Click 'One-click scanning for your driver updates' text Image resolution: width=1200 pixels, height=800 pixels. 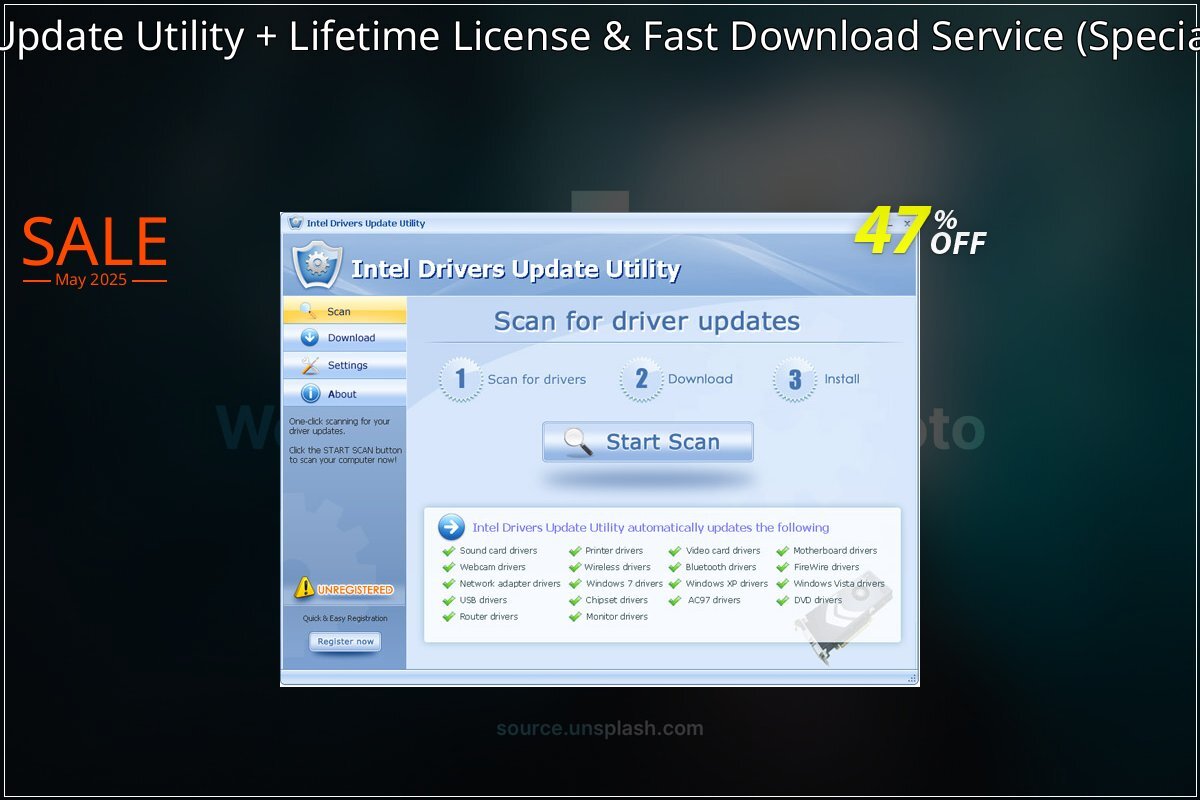tap(340, 426)
